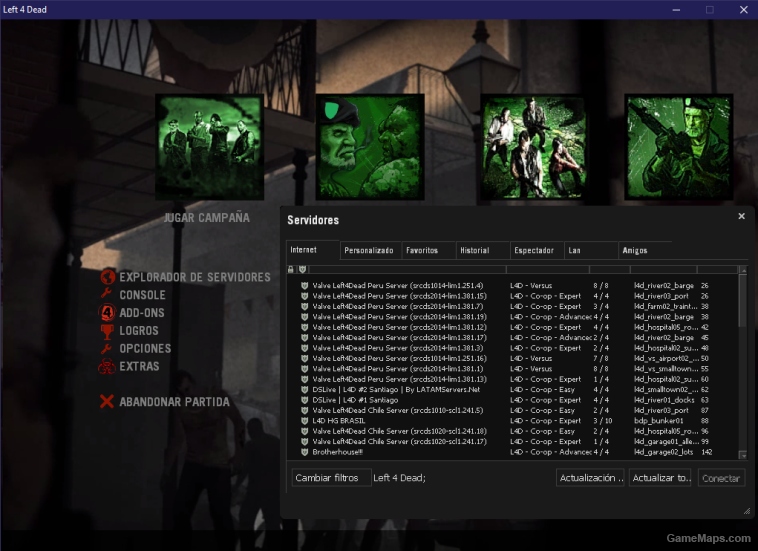Select Peru Server srcds1014-lim1.251.16 row
Image resolution: width=758 pixels, height=551 pixels.
[512, 358]
